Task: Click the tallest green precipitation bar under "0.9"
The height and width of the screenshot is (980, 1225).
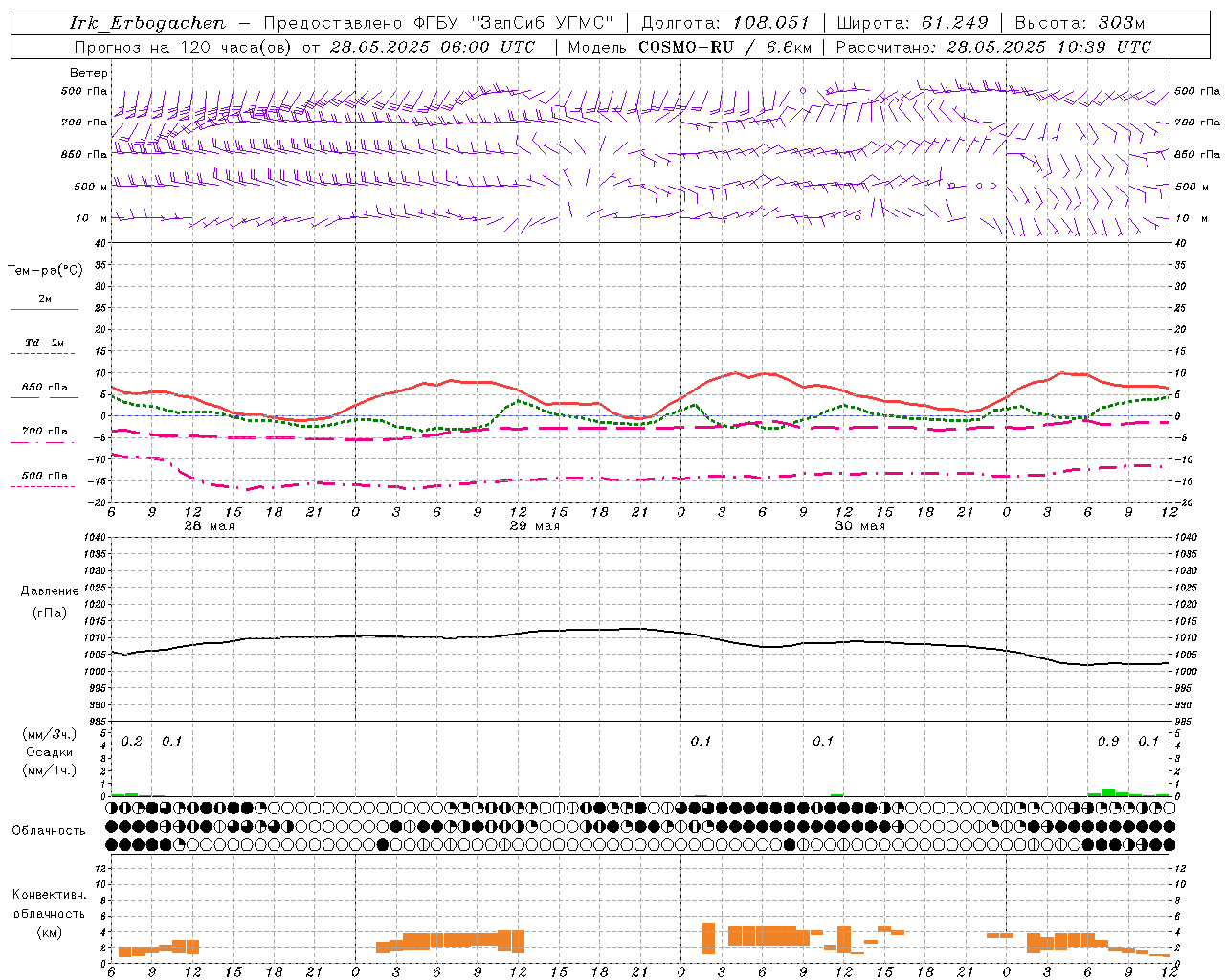Action: click(1108, 792)
